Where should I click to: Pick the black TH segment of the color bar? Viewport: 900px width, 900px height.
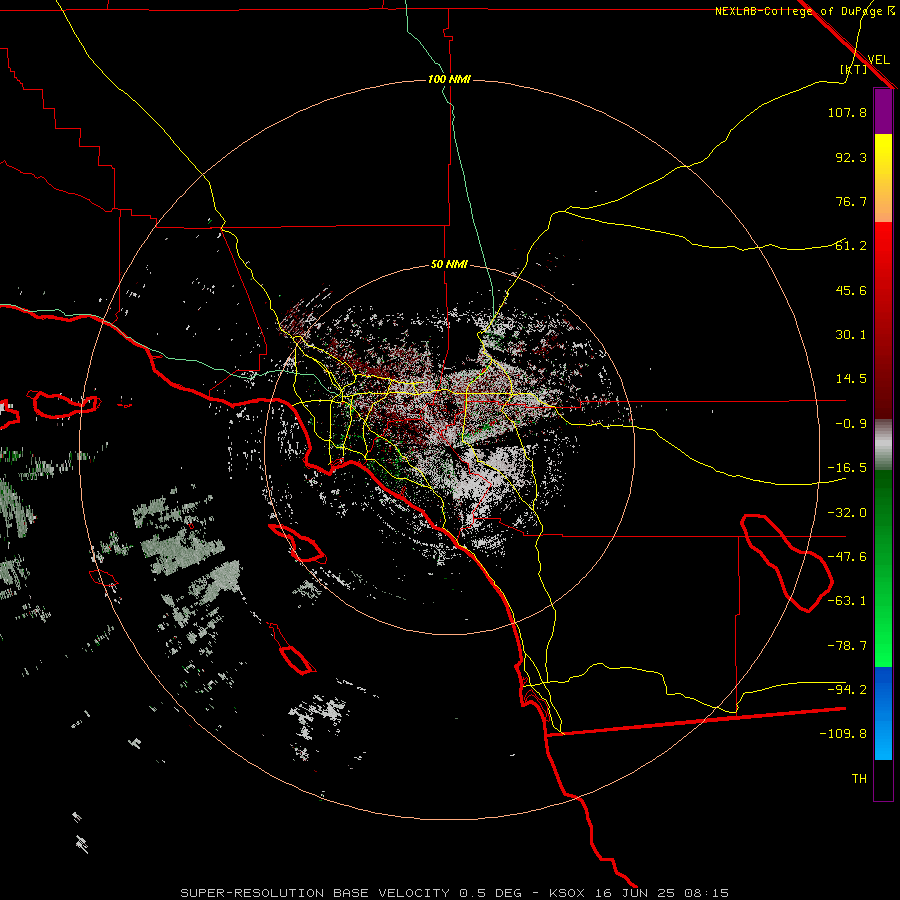(x=883, y=779)
